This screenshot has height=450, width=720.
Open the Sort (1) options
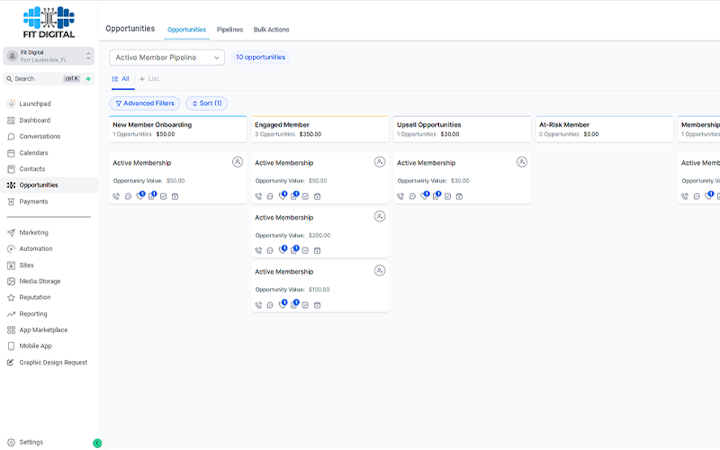point(207,103)
